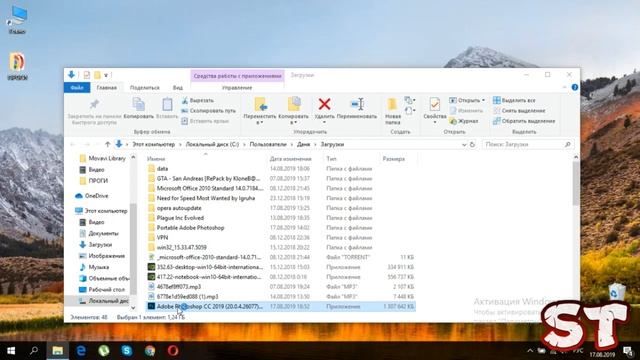This screenshot has height=360, width=640.
Task: Show hidden system tray icons chevron
Action: click(x=530, y=351)
